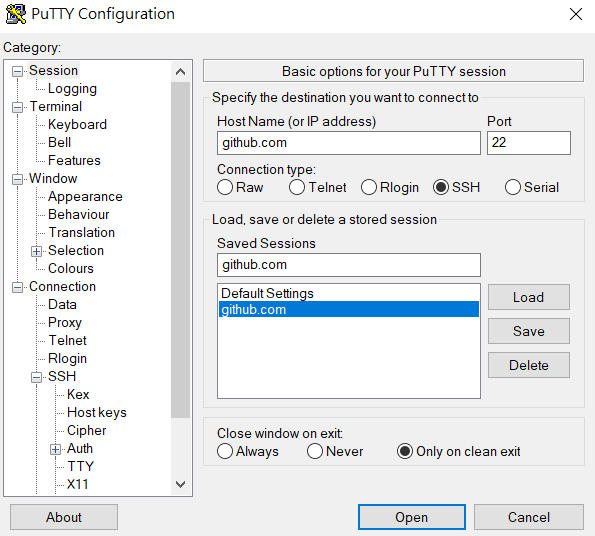This screenshot has height=536, width=595.
Task: Select the Raw connection type
Action: point(225,187)
